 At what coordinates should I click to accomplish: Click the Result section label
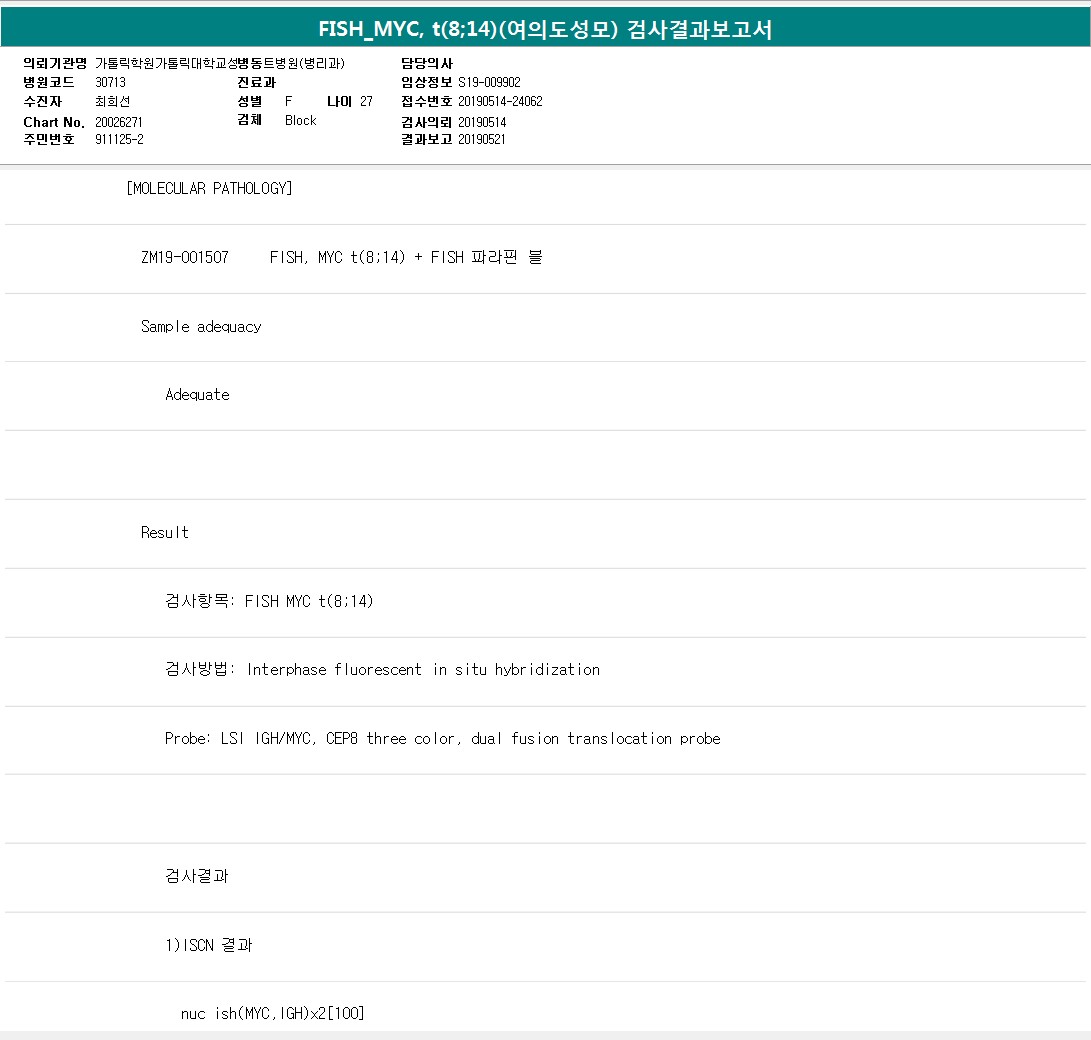(164, 532)
